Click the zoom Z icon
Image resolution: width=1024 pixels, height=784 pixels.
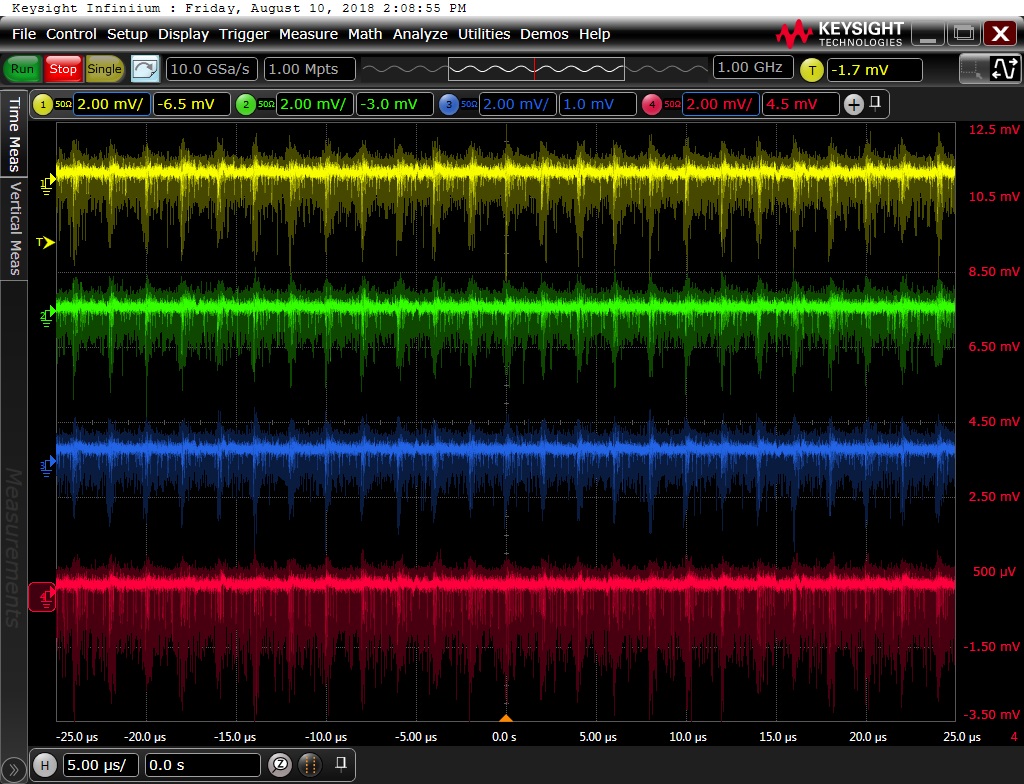coord(281,766)
